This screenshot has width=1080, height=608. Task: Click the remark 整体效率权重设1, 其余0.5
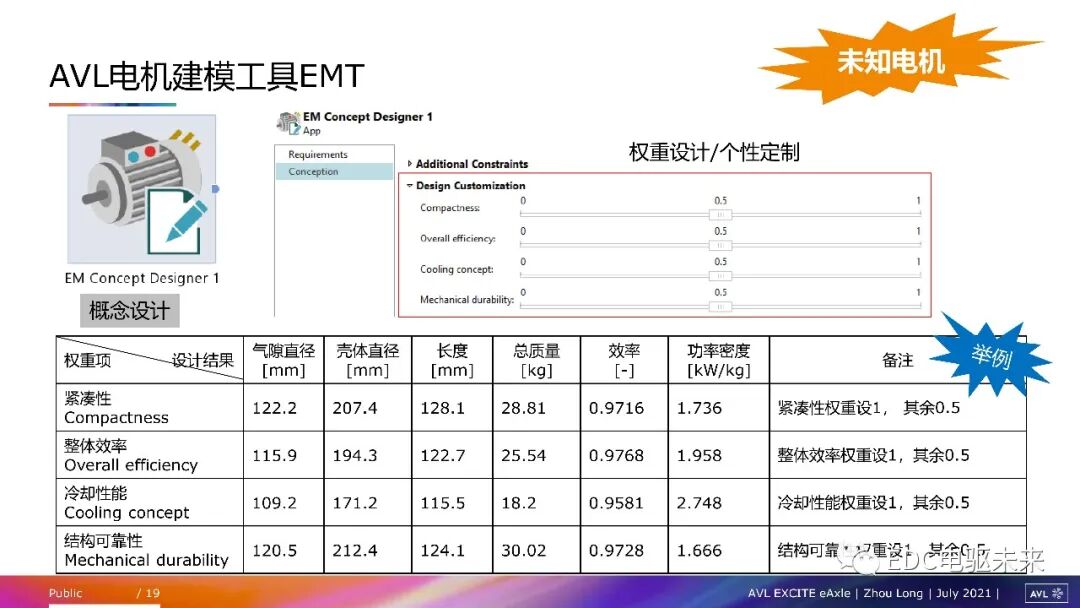coord(873,455)
